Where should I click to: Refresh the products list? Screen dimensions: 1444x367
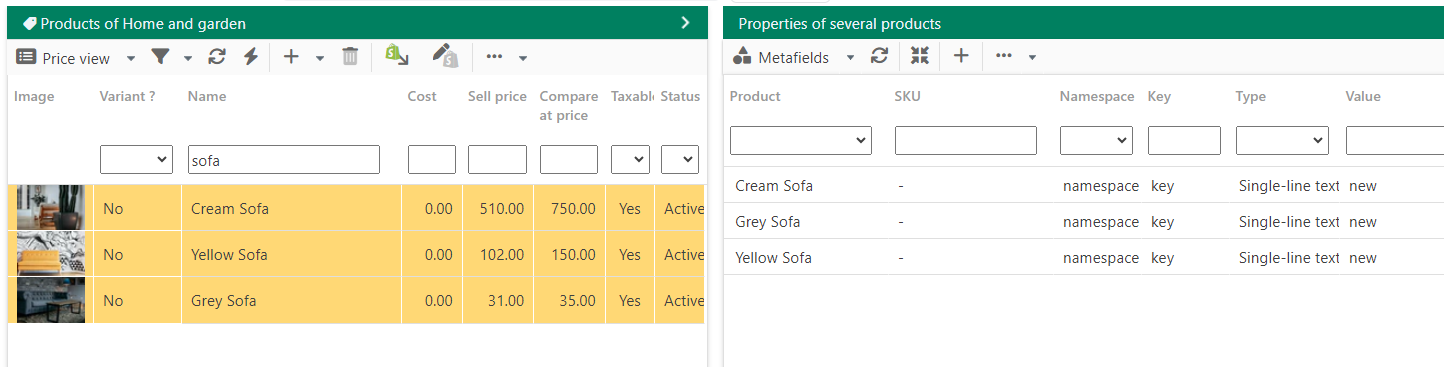(x=217, y=58)
